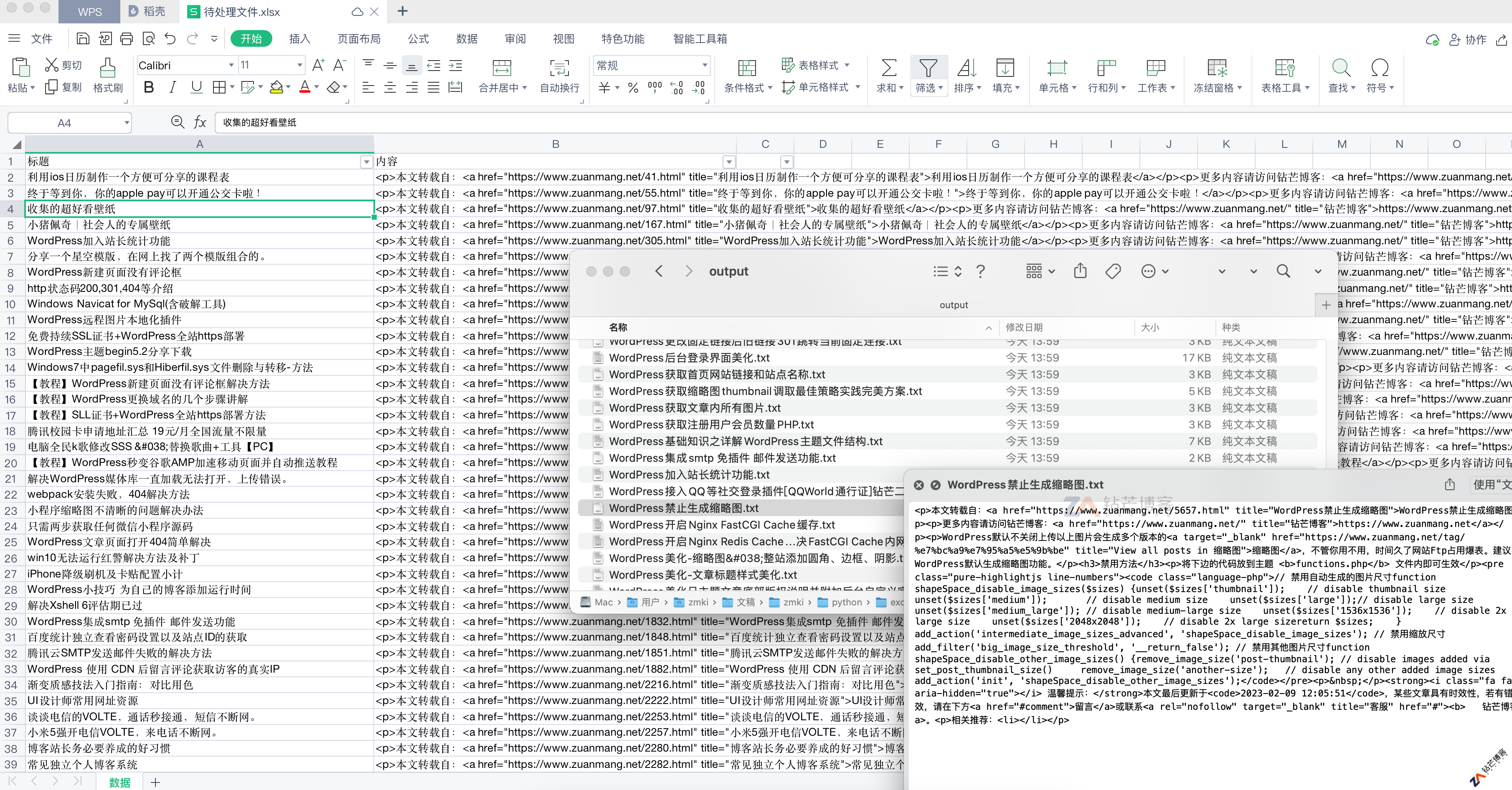Image resolution: width=1512 pixels, height=790 pixels.
Task: Click the Find (查找) magnifier icon
Action: tap(1341, 68)
